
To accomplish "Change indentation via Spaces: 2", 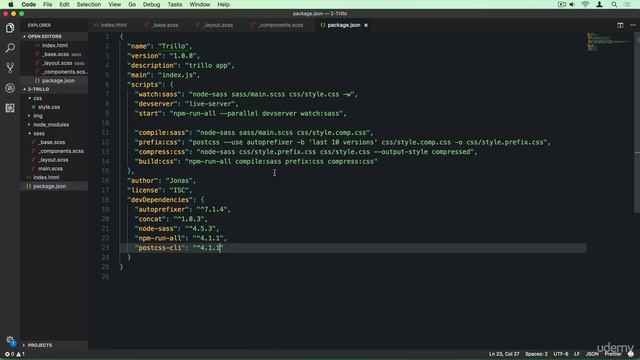I will point(536,354).
